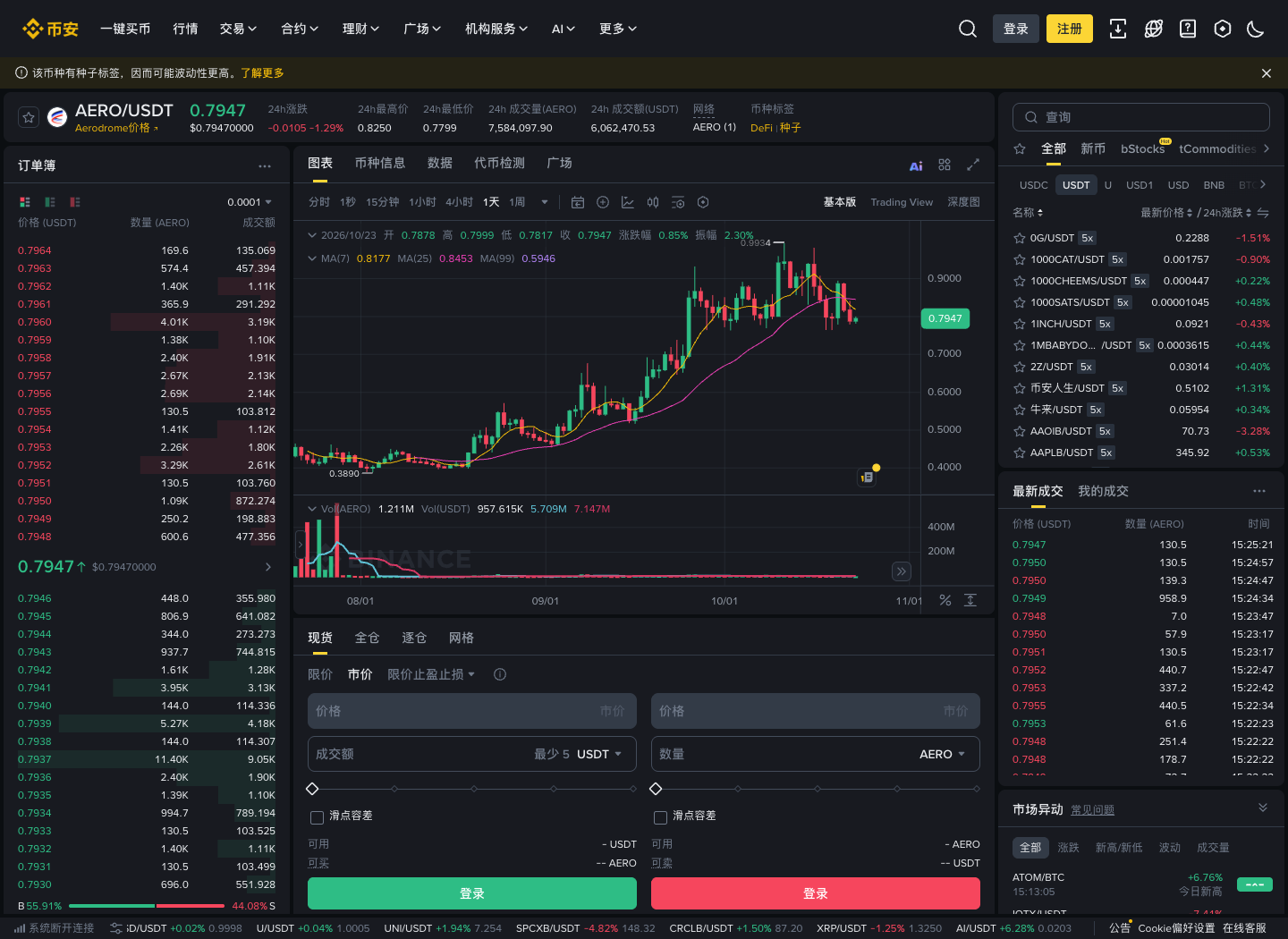Viewport: 1288px width, 939px height.
Task: Expand the chart to fullscreen using the arrows icon
Action: (973, 165)
